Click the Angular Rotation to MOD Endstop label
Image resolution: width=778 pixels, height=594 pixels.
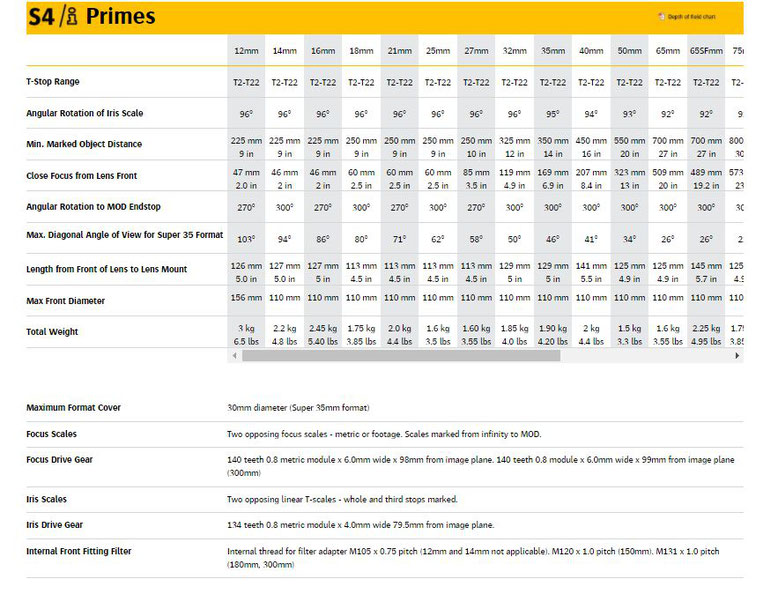(x=93, y=206)
